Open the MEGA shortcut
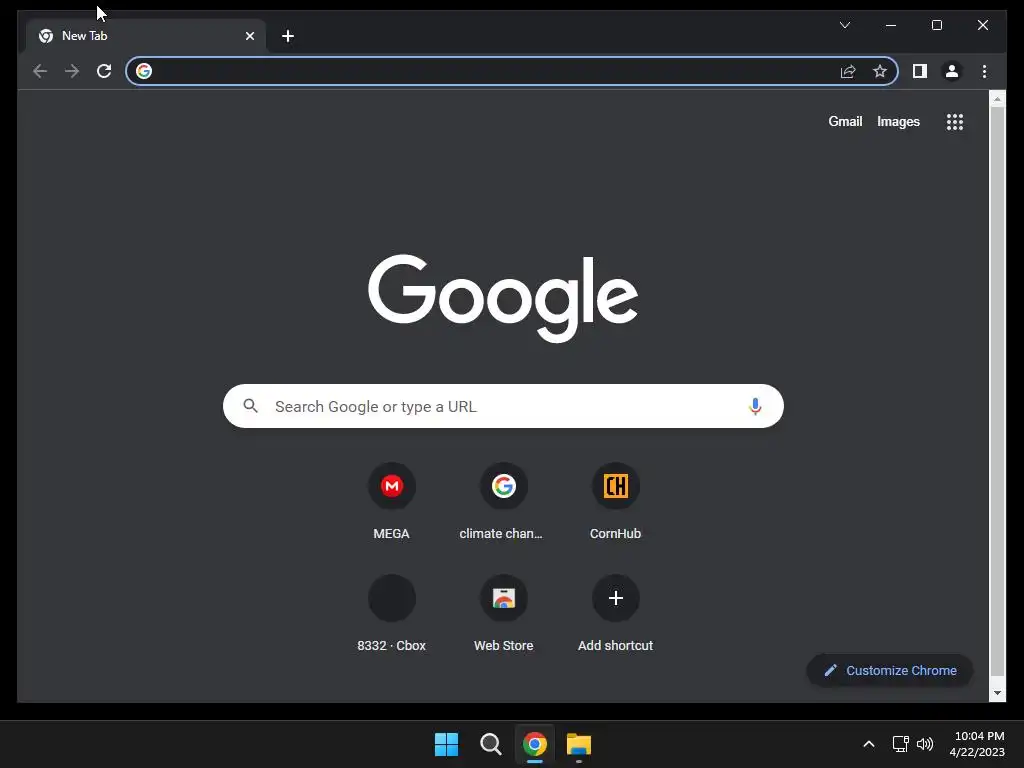1024x768 pixels. point(392,501)
